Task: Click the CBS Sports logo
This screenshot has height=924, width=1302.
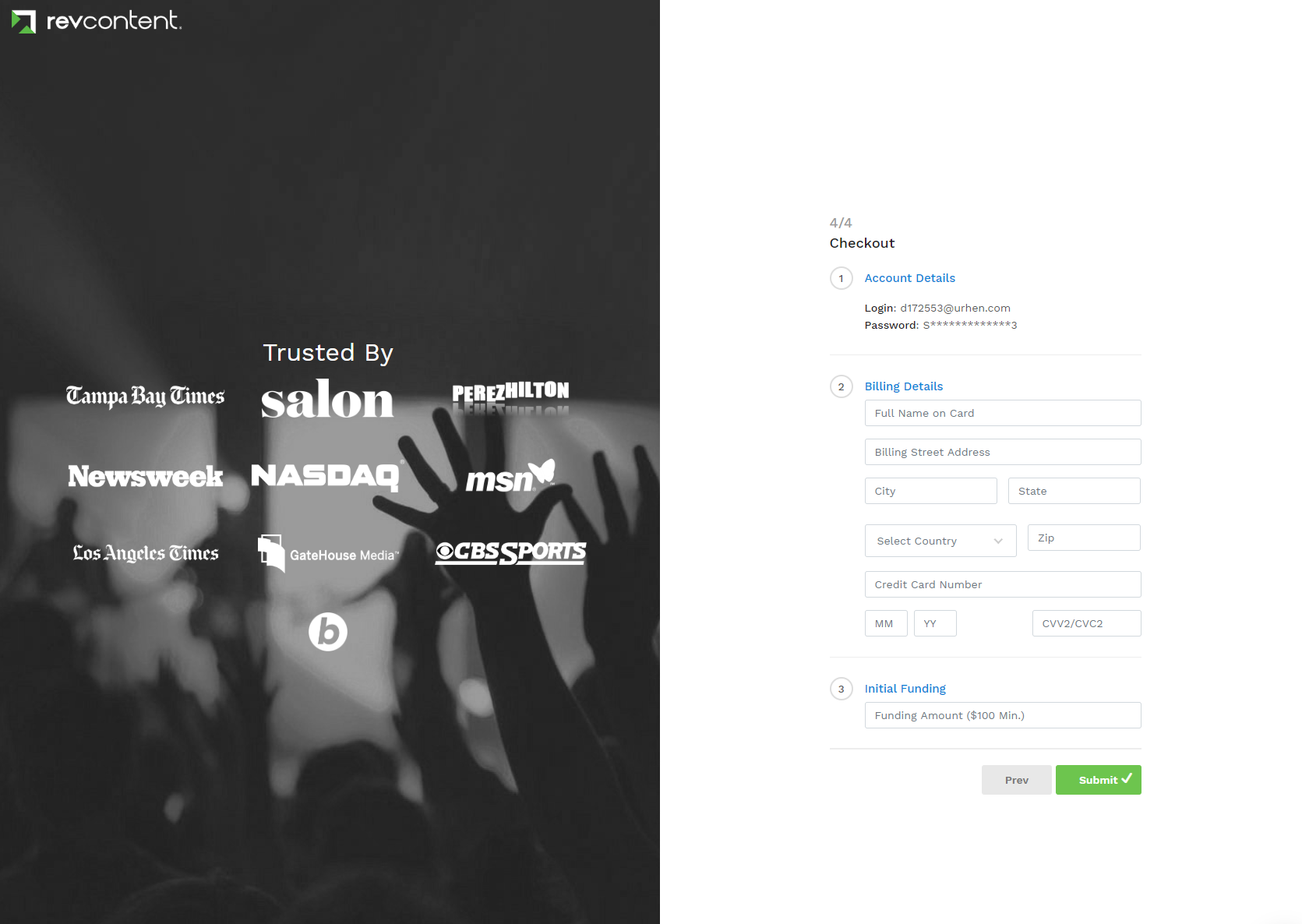Action: (x=511, y=552)
